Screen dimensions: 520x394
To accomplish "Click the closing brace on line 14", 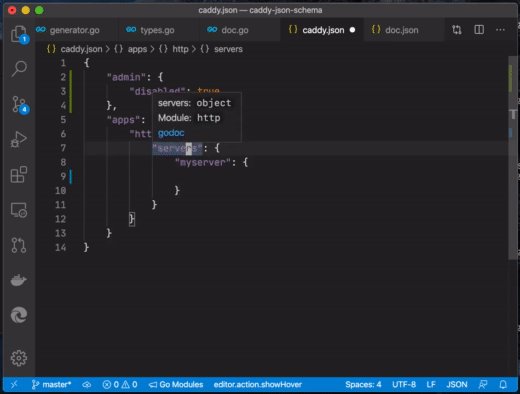I will tap(86, 247).
